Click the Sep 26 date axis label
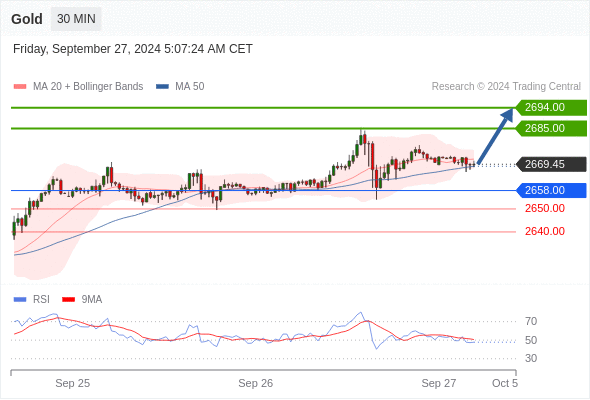Image resolution: width=590 pixels, height=400 pixels. coord(255,383)
